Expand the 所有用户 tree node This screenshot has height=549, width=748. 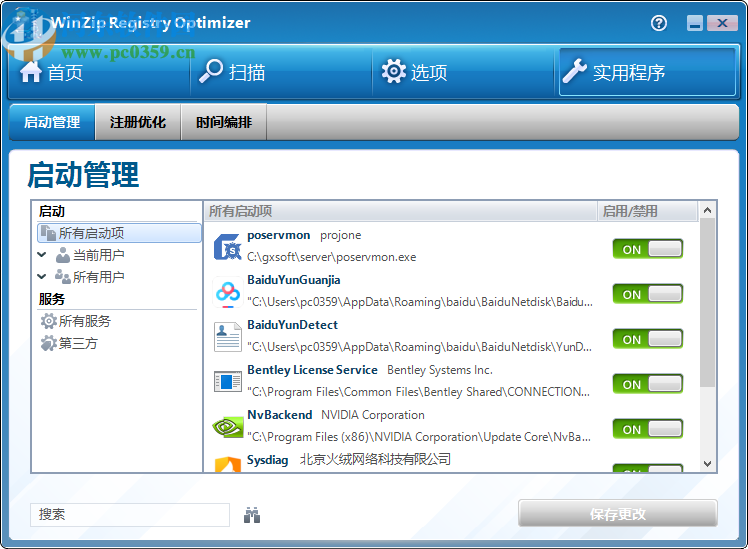coord(42,276)
